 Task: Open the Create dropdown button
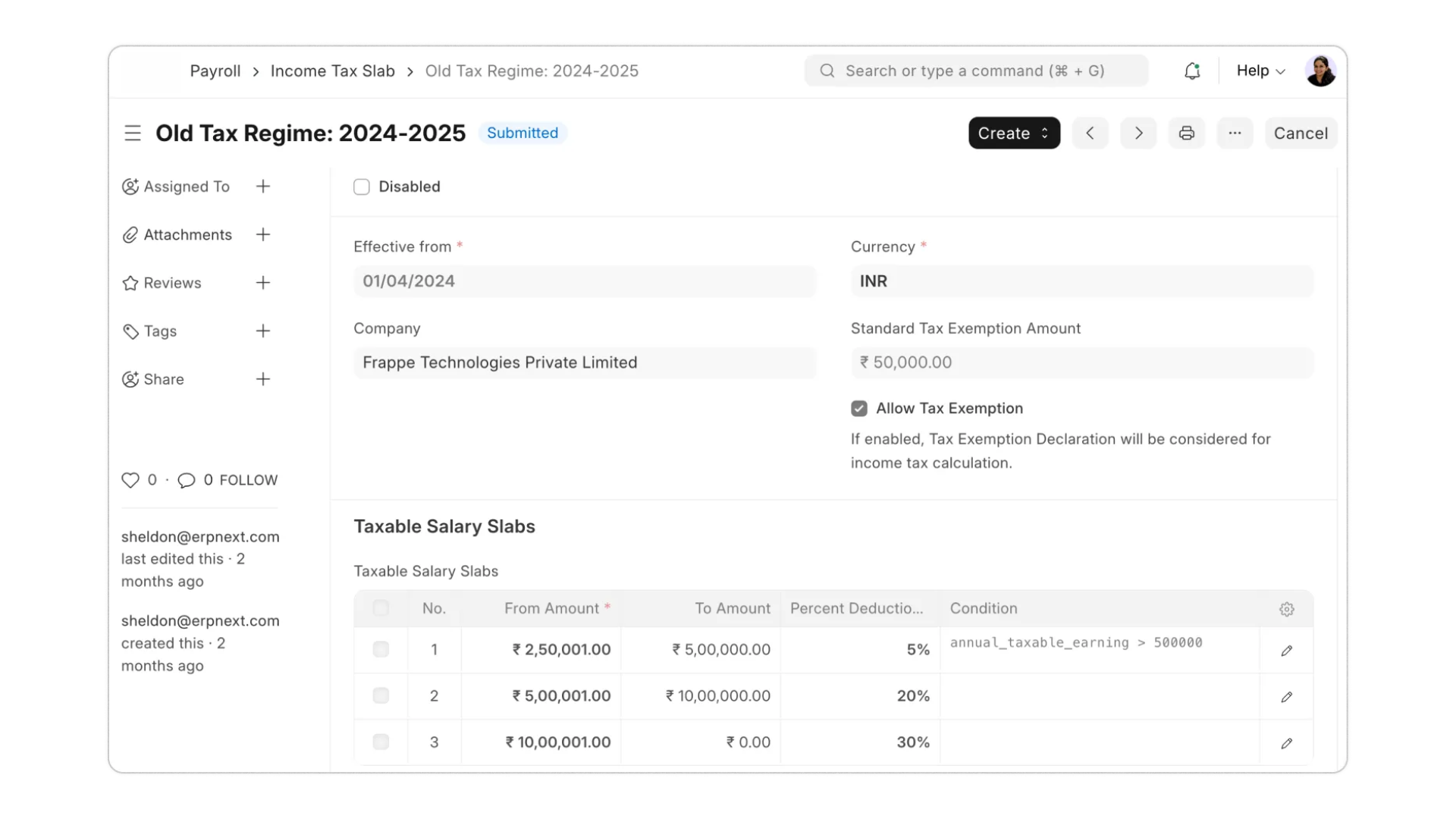(x=1014, y=133)
